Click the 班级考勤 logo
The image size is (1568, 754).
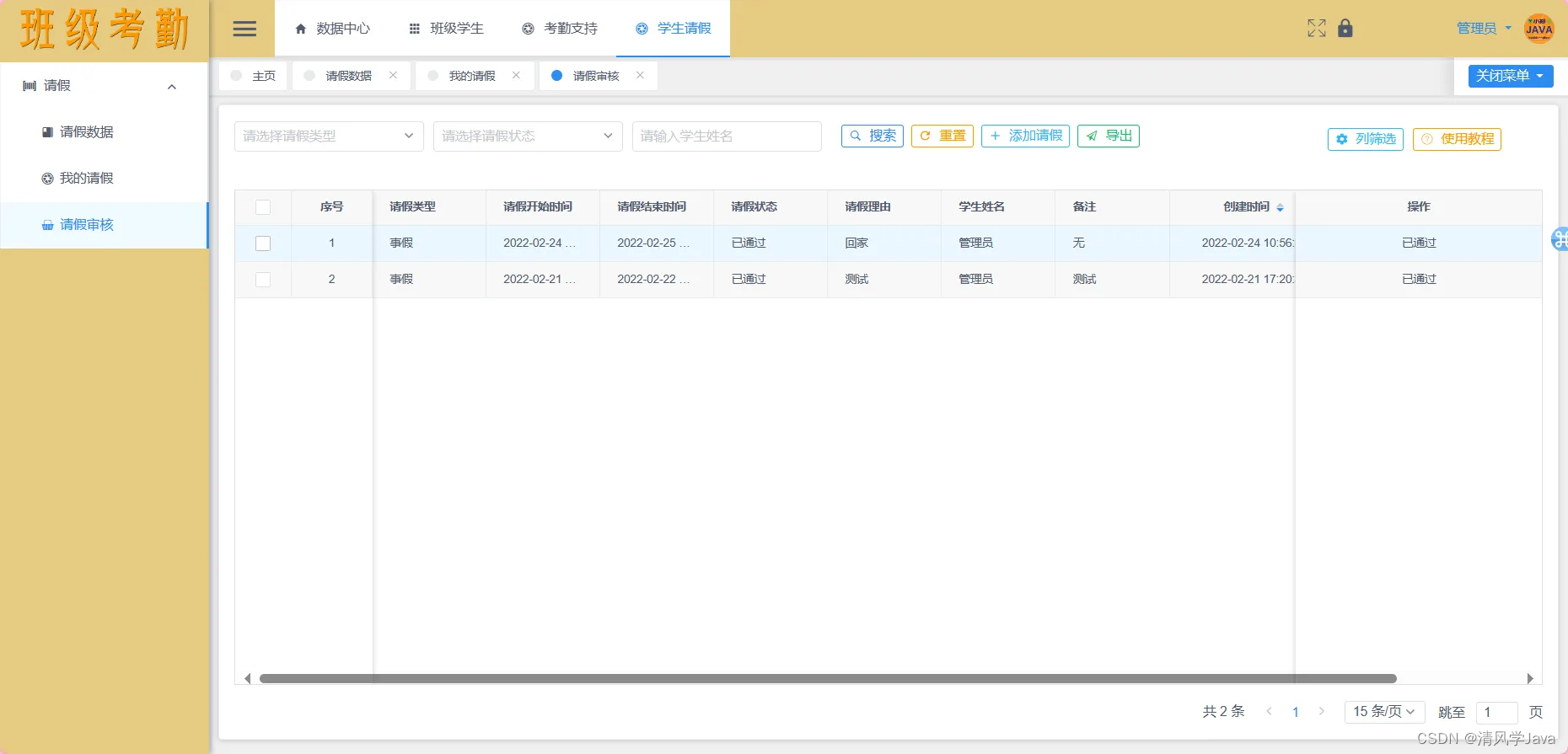105,30
